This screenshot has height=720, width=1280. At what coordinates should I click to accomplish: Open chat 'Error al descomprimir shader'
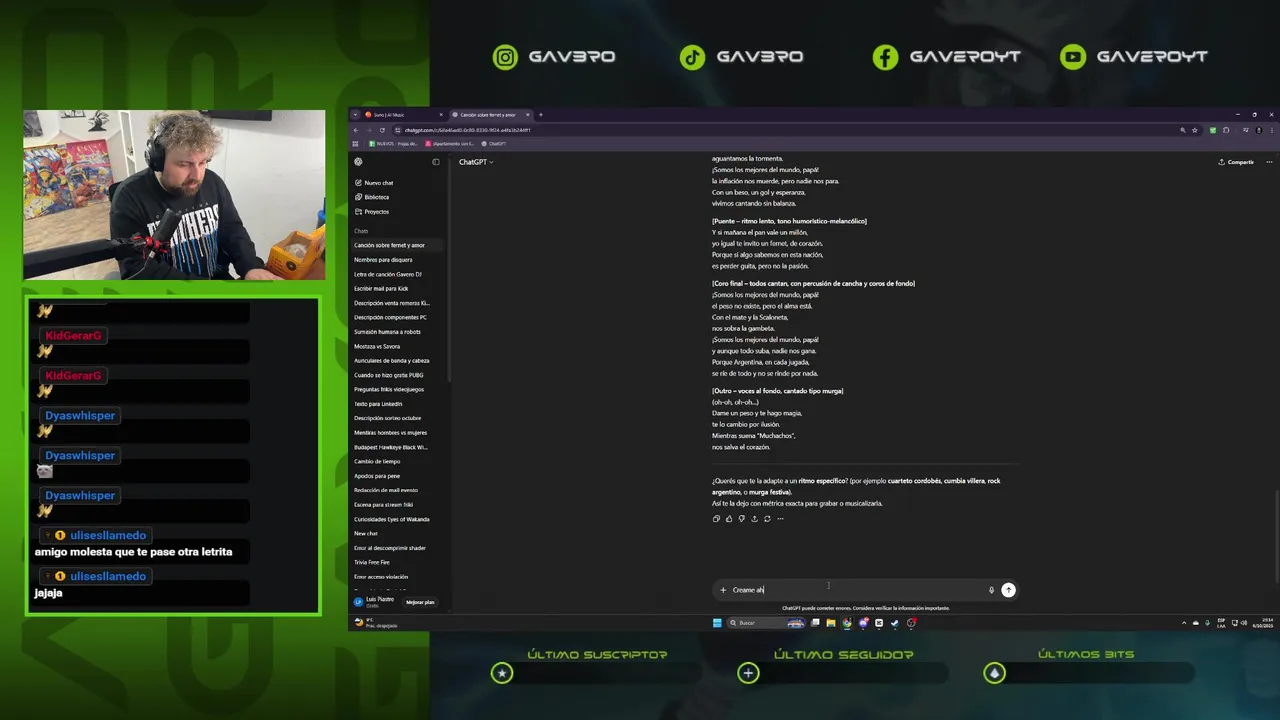point(390,548)
